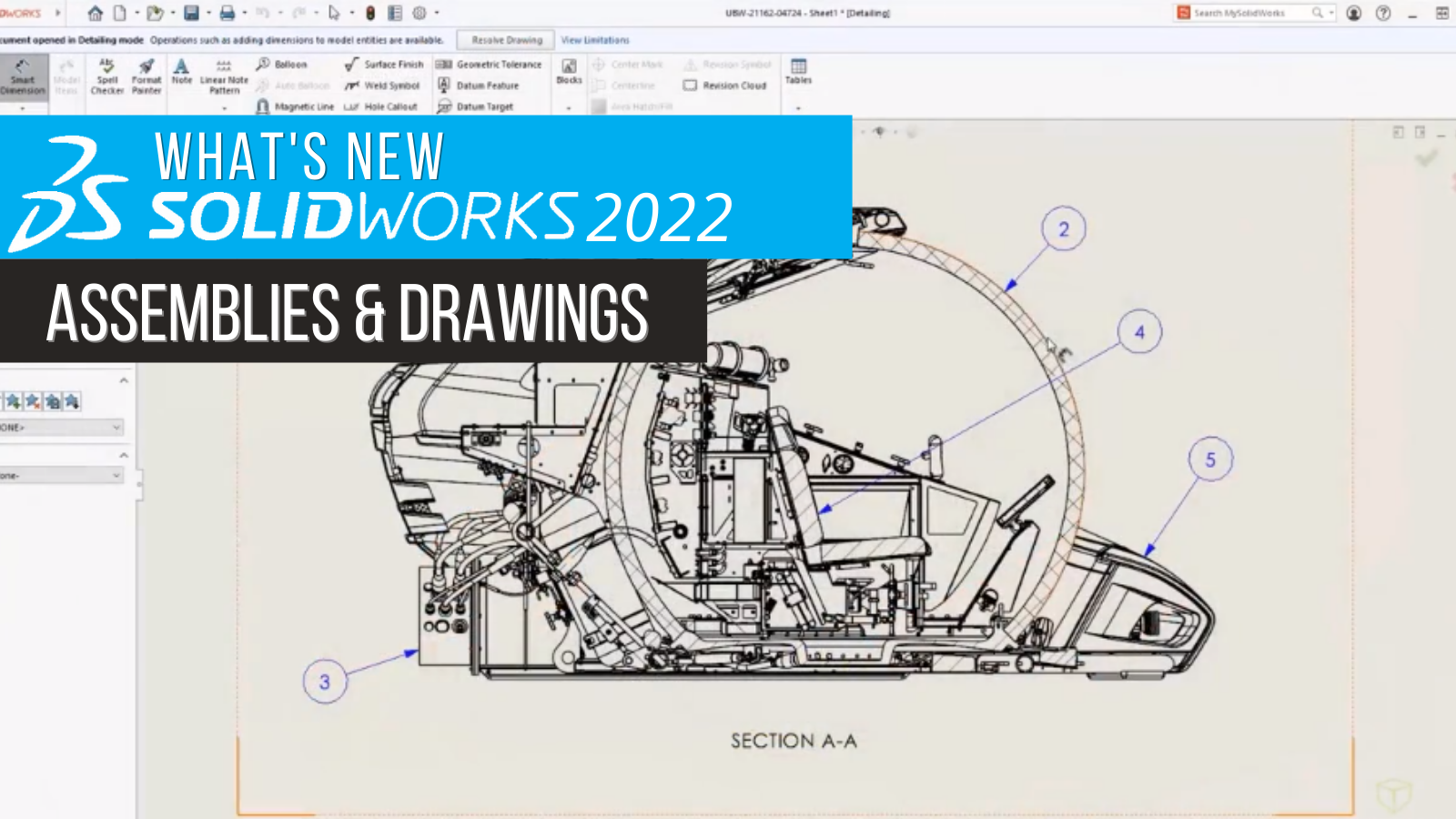This screenshot has height=819, width=1456.
Task: Expand the Blocks dropdown arrow
Action: [569, 108]
